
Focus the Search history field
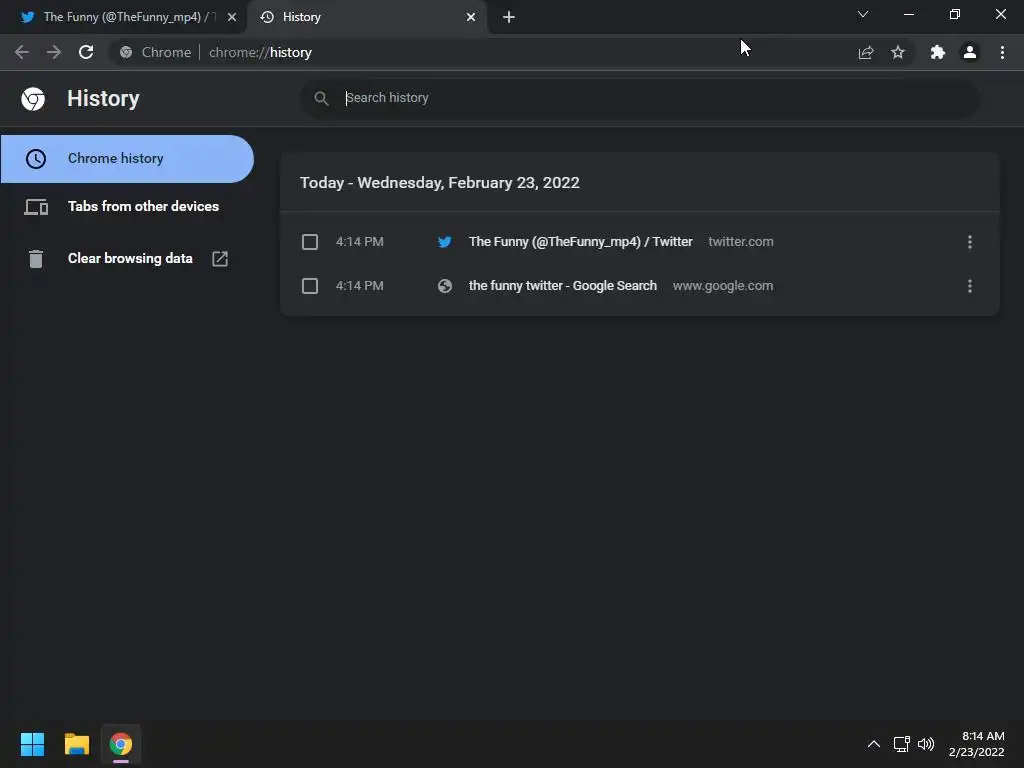[x=640, y=98]
